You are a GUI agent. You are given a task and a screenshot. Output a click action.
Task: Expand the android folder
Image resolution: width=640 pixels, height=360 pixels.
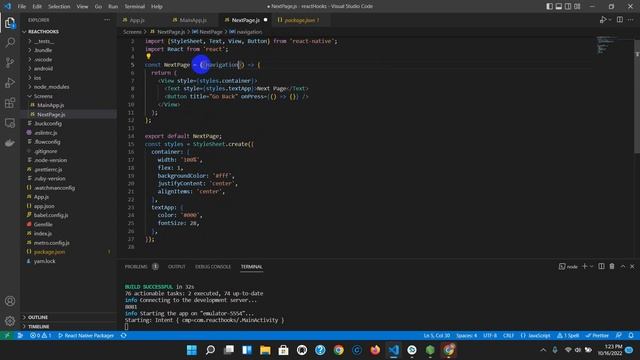[x=43, y=69]
